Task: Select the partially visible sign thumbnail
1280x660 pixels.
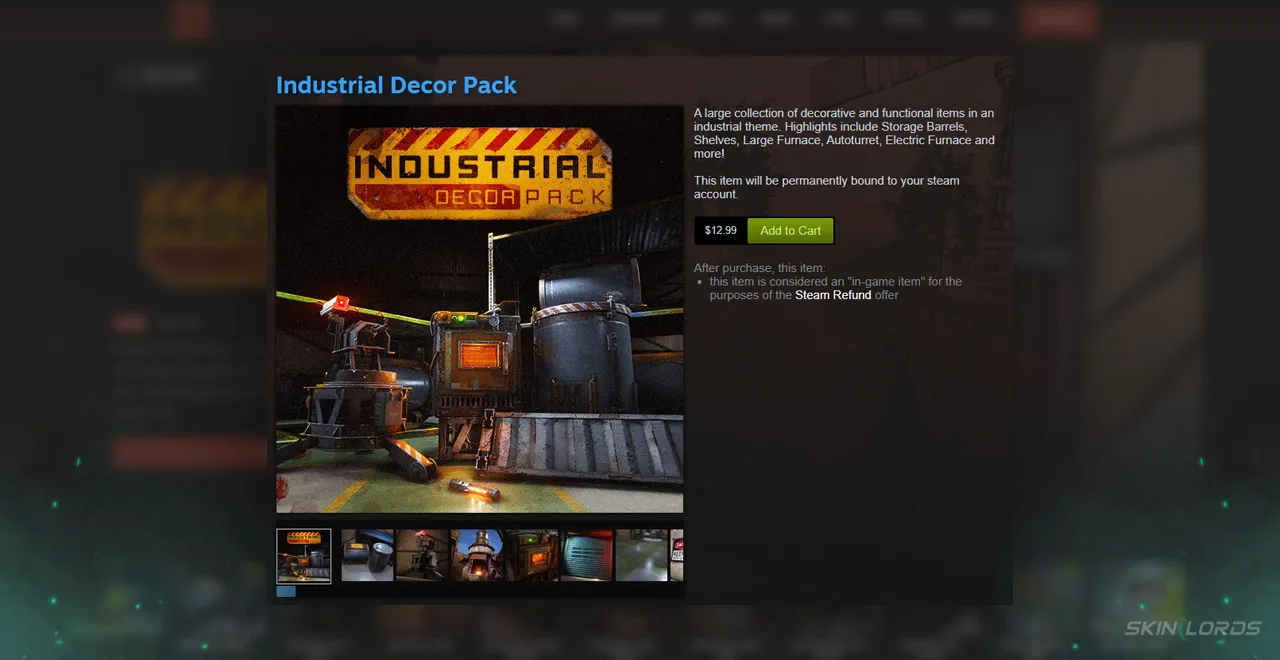Action: [677, 556]
